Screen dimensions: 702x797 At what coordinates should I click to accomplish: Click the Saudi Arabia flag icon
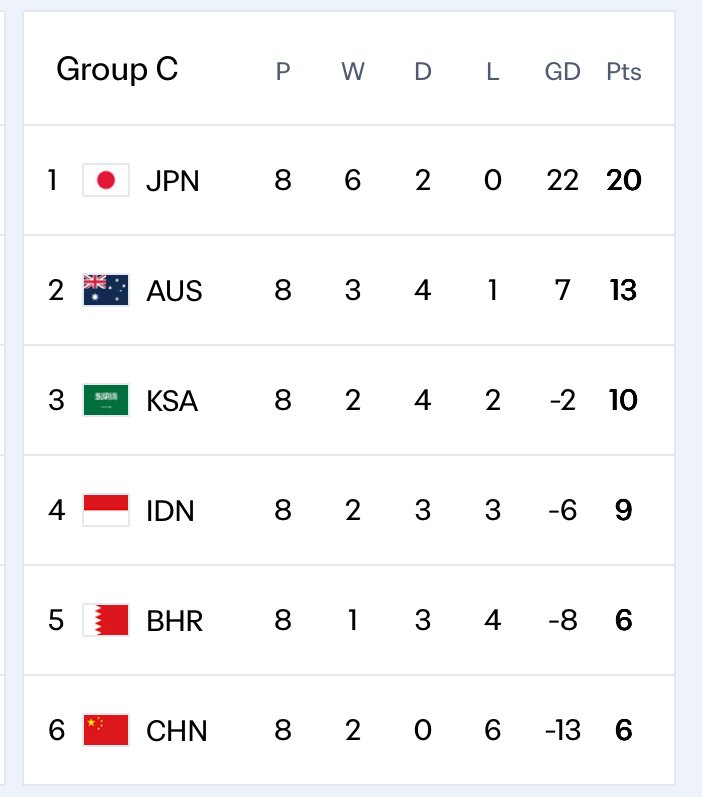(x=106, y=400)
